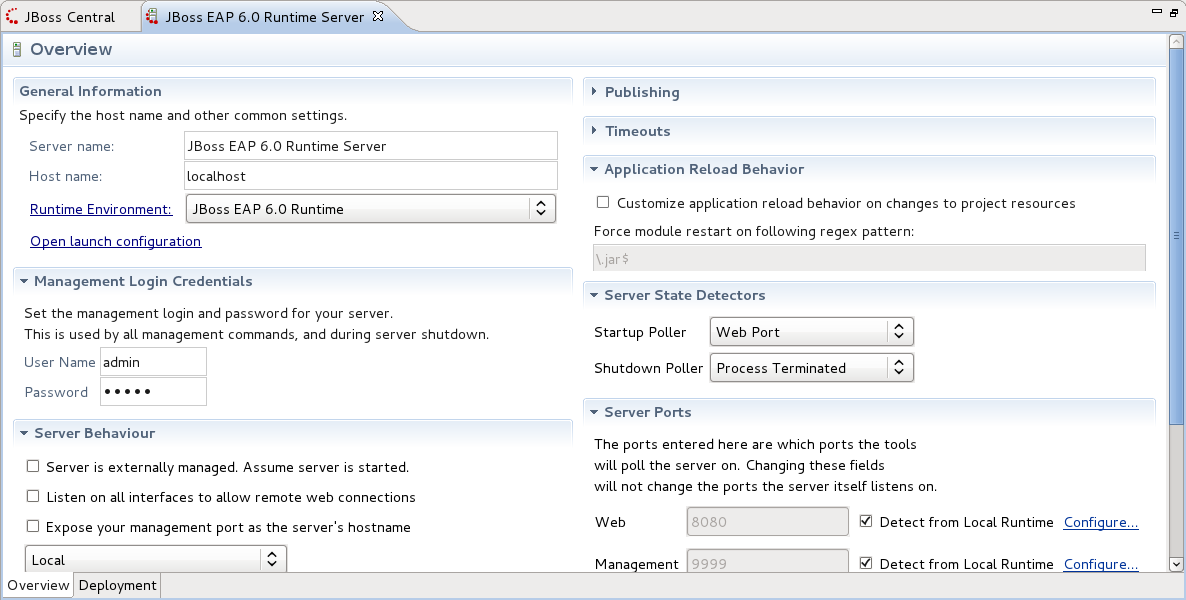This screenshot has width=1186, height=600.
Task: Click the JBoss EAP server tab icon
Action: click(x=152, y=16)
